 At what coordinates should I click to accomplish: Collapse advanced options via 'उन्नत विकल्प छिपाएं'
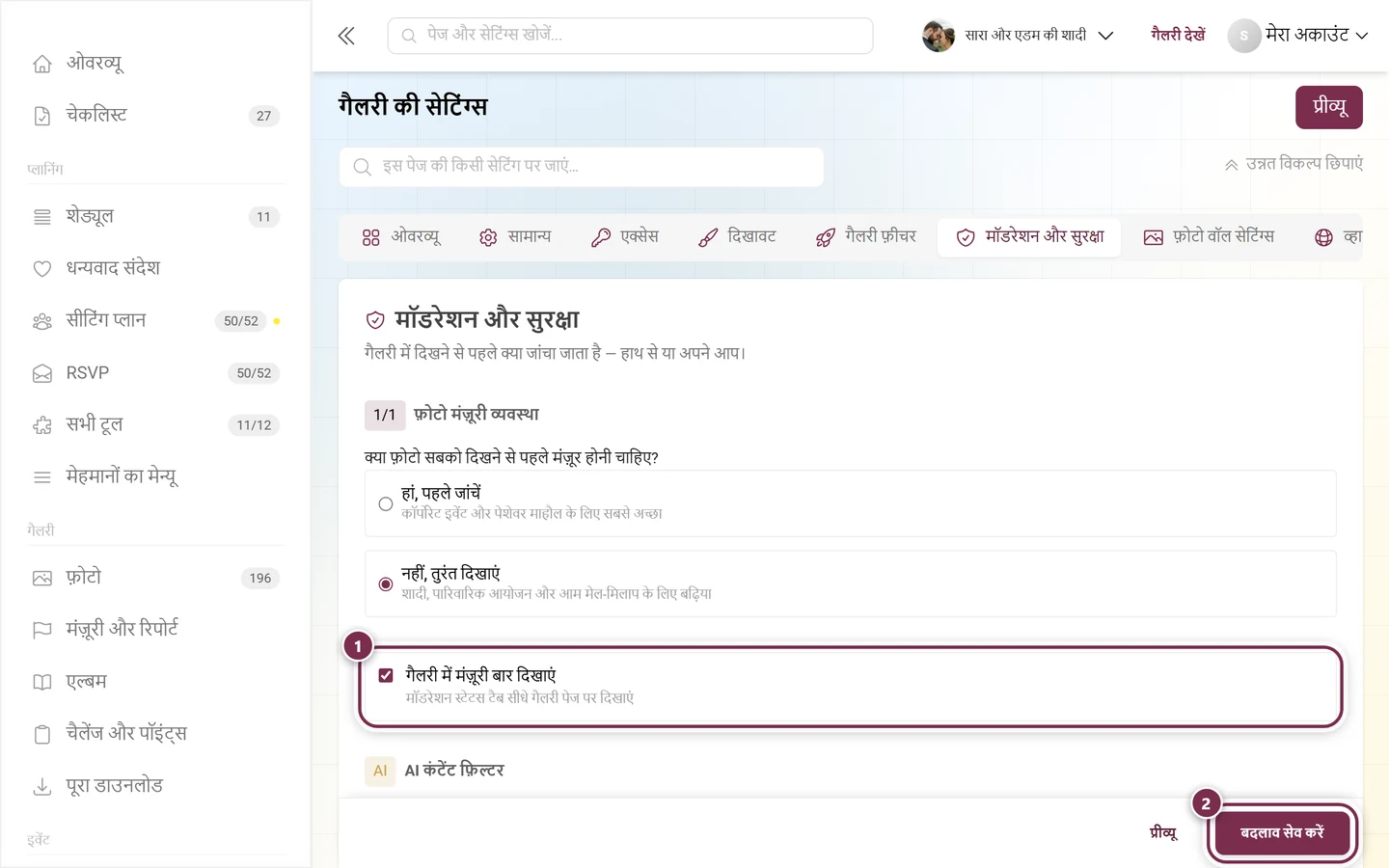click(x=1294, y=164)
